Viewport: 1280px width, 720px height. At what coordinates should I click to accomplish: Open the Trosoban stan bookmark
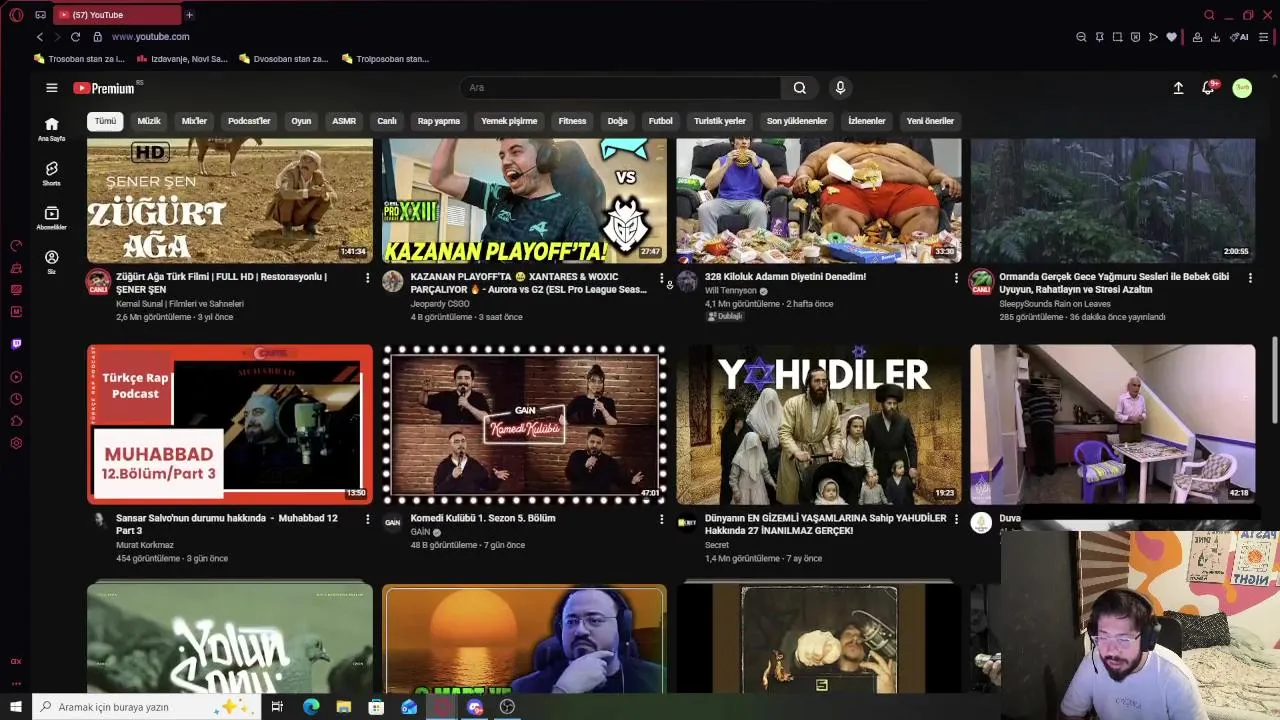pyautogui.click(x=79, y=59)
